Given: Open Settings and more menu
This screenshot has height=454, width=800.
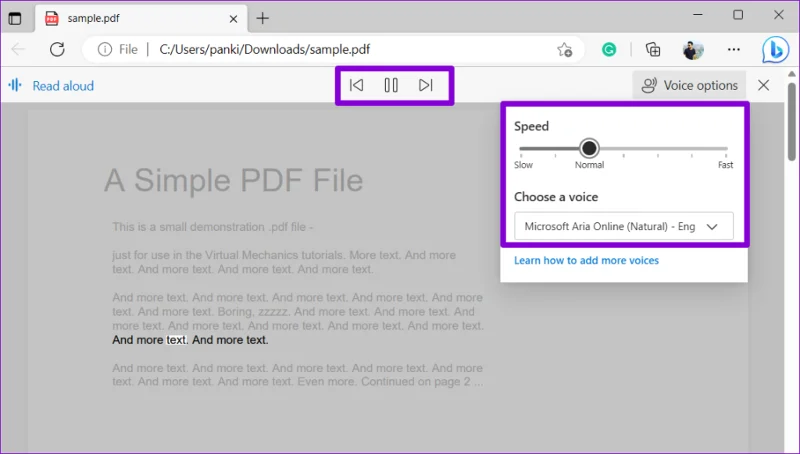Looking at the screenshot, I should pyautogui.click(x=734, y=49).
